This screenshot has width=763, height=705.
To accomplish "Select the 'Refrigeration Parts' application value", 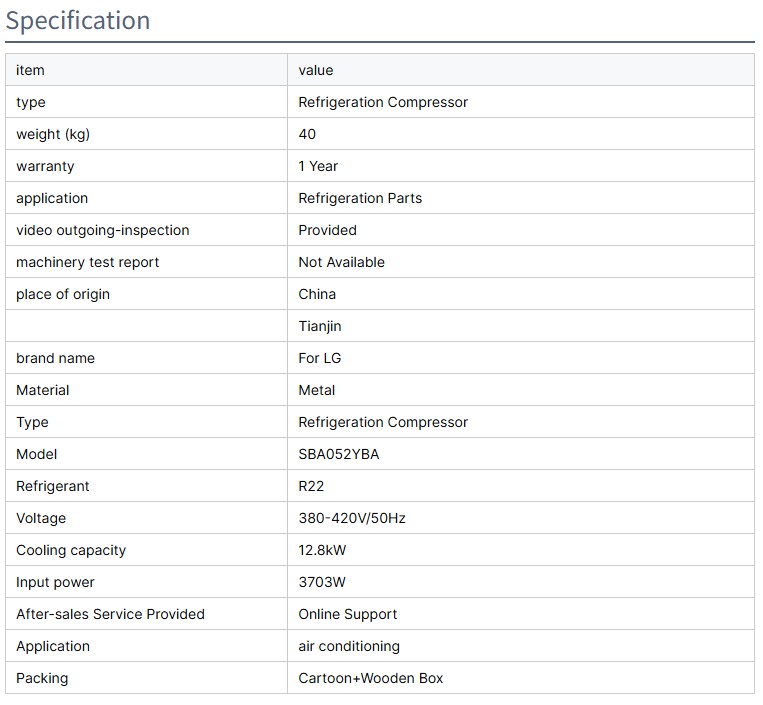I will [360, 198].
